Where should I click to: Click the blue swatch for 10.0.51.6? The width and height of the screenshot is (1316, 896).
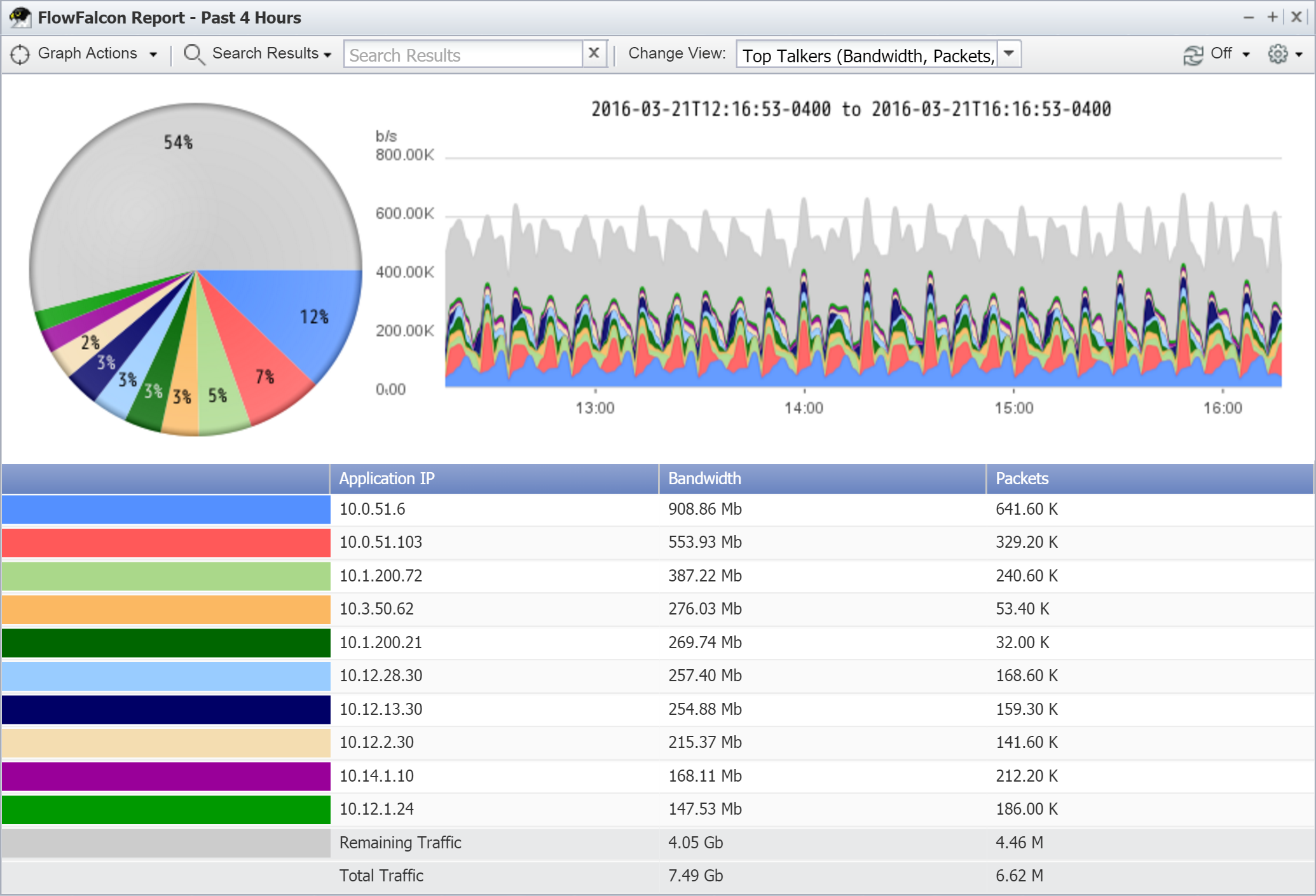[166, 510]
